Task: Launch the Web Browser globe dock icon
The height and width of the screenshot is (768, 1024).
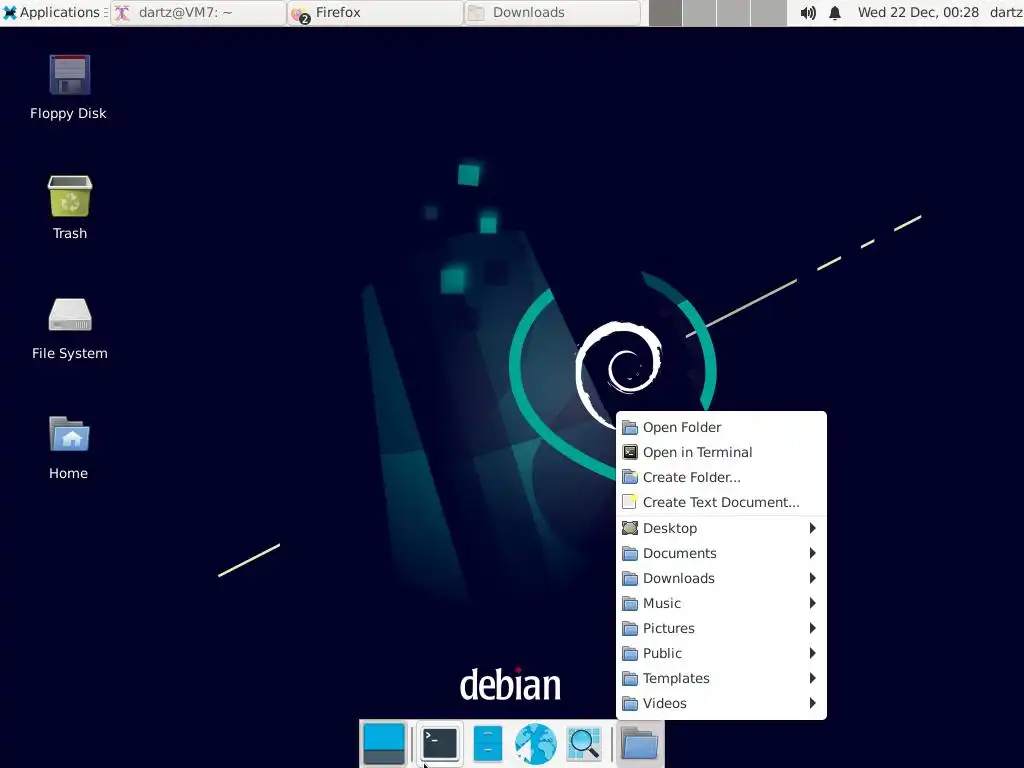Action: tap(536, 744)
